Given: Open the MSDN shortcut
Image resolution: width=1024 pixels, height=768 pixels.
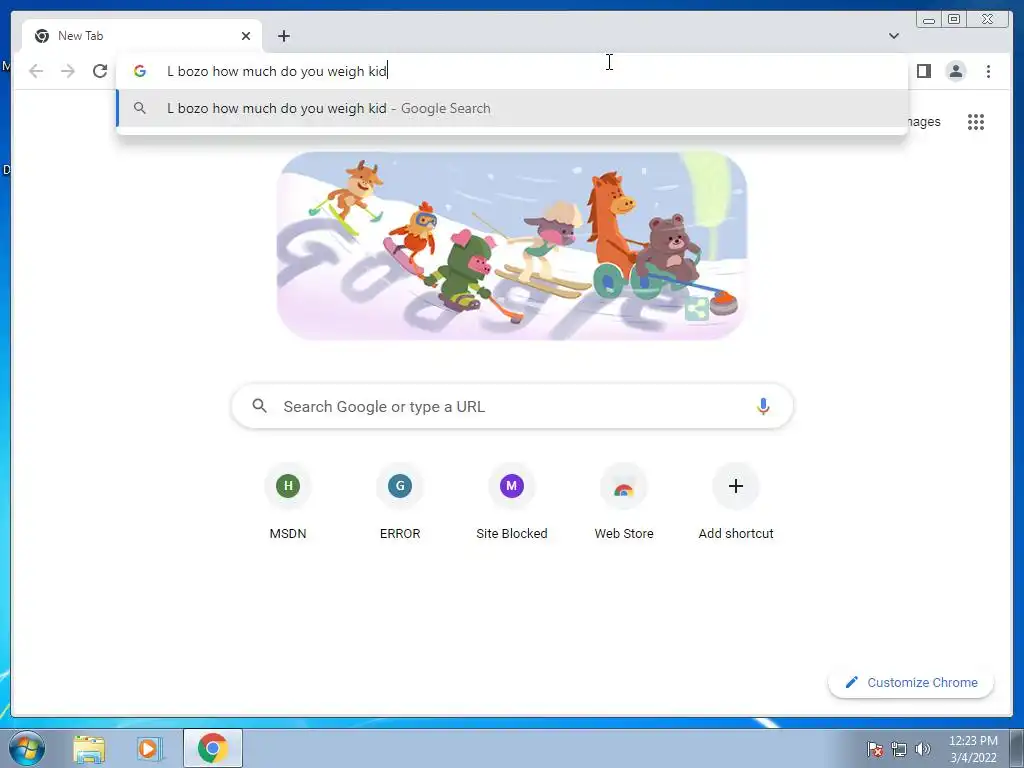Looking at the screenshot, I should [288, 502].
